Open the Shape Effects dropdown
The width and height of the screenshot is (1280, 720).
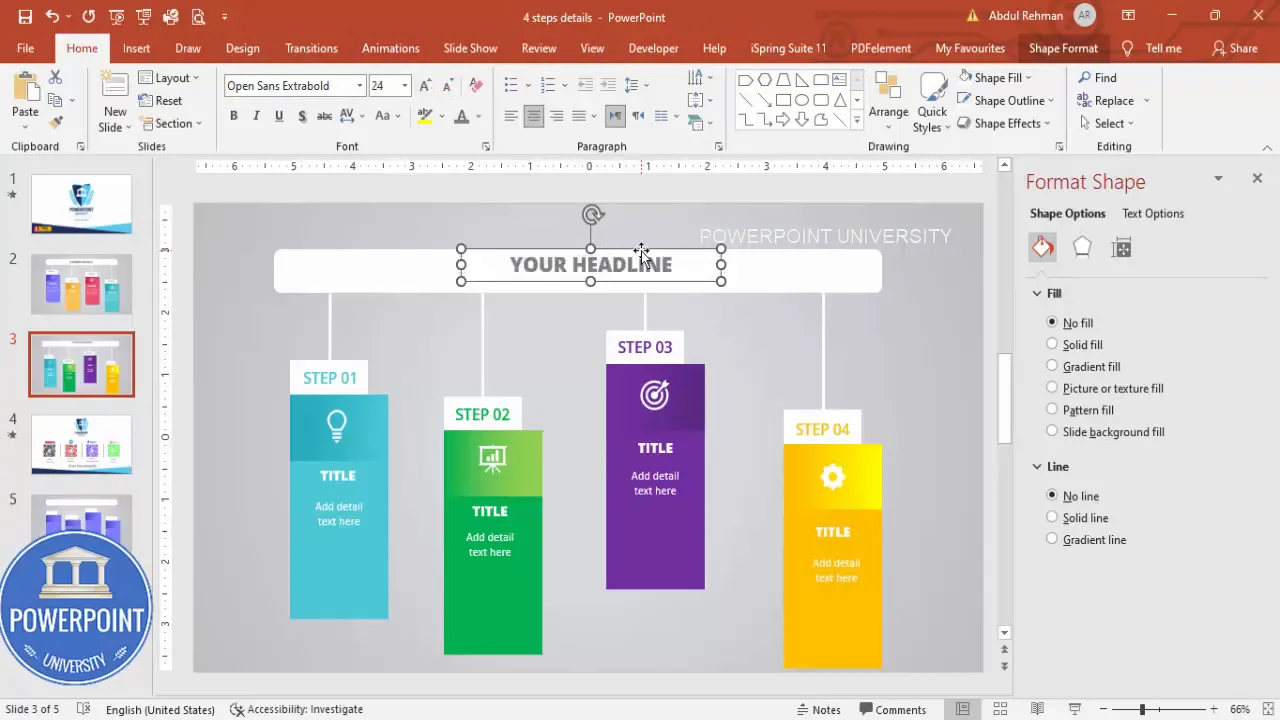[1004, 123]
